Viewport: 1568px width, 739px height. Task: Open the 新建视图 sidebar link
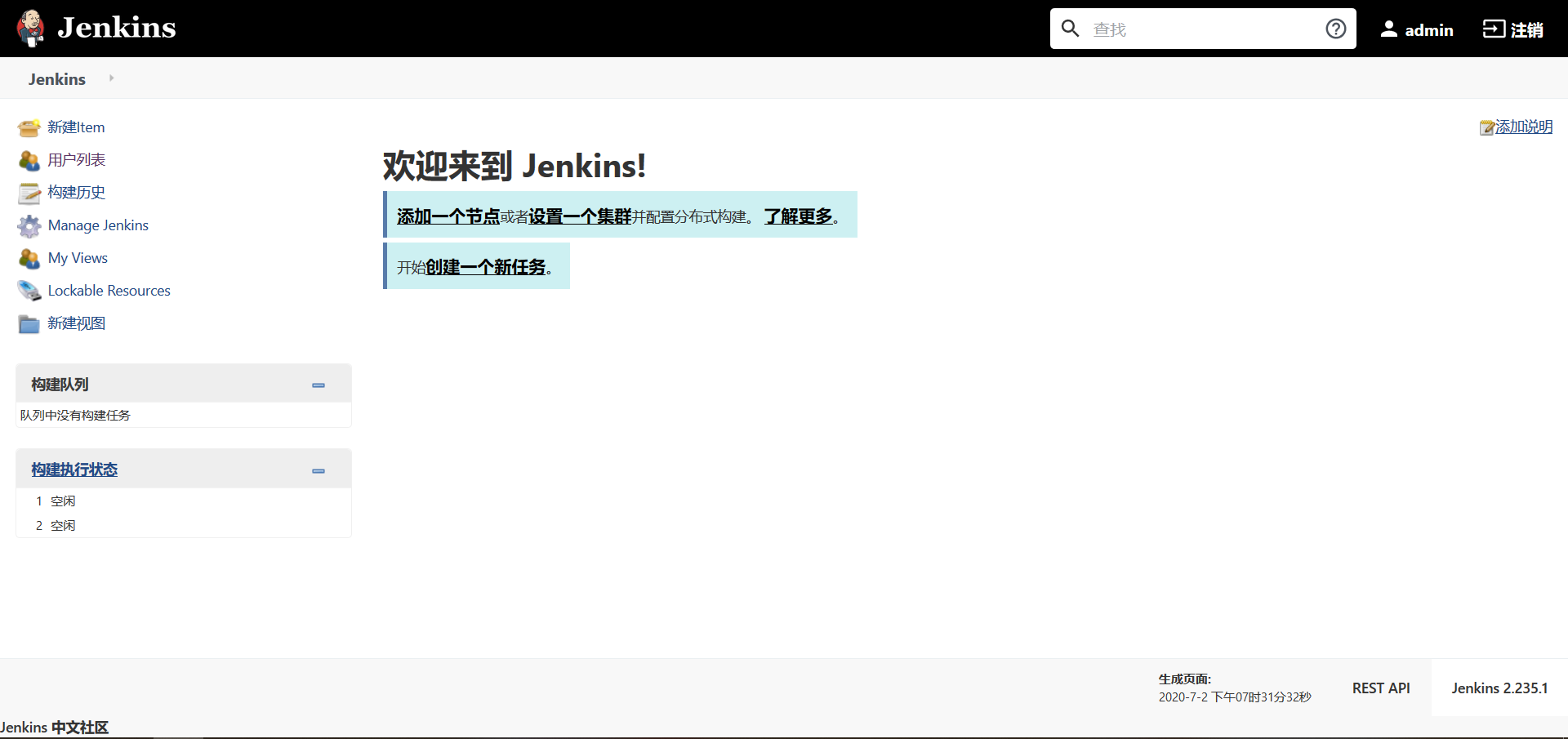pyautogui.click(x=77, y=323)
